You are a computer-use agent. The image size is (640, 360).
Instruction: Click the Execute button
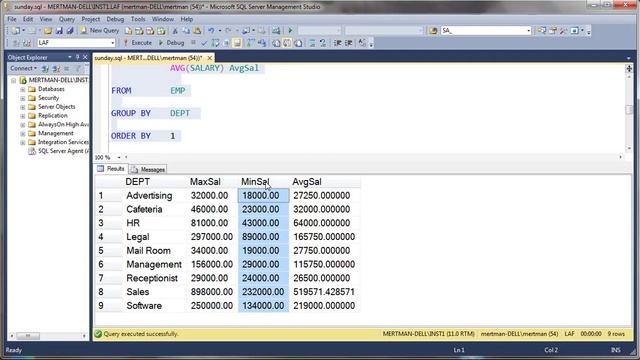[x=138, y=43]
